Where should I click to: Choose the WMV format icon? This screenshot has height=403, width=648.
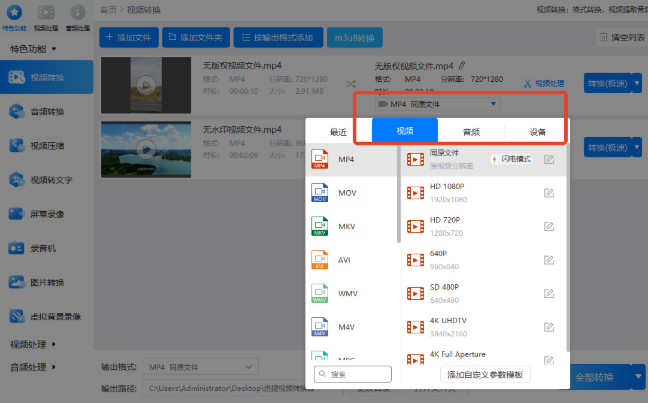tap(319, 293)
